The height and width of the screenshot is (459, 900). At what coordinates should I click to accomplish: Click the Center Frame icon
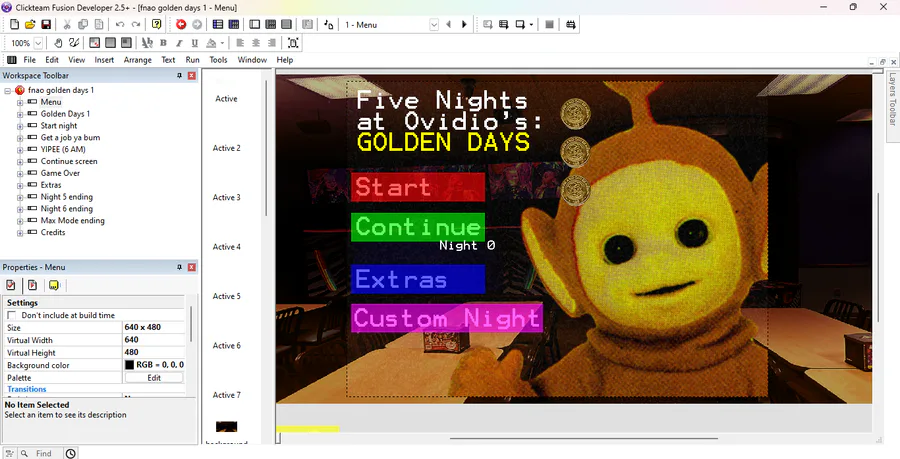coord(293,43)
